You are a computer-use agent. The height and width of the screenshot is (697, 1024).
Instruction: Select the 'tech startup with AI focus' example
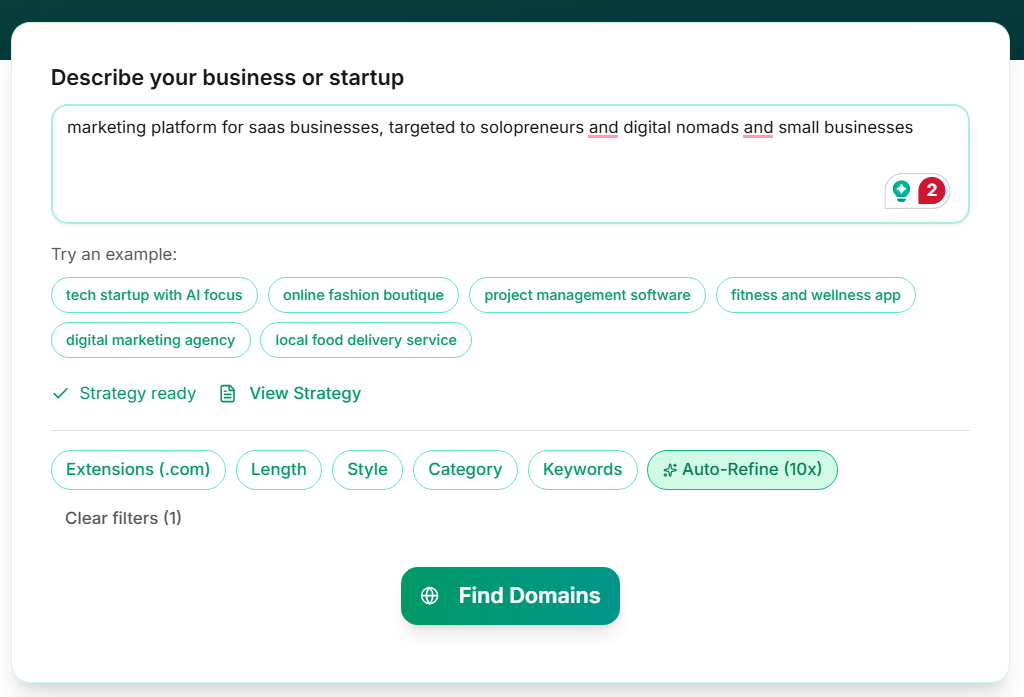tap(154, 295)
